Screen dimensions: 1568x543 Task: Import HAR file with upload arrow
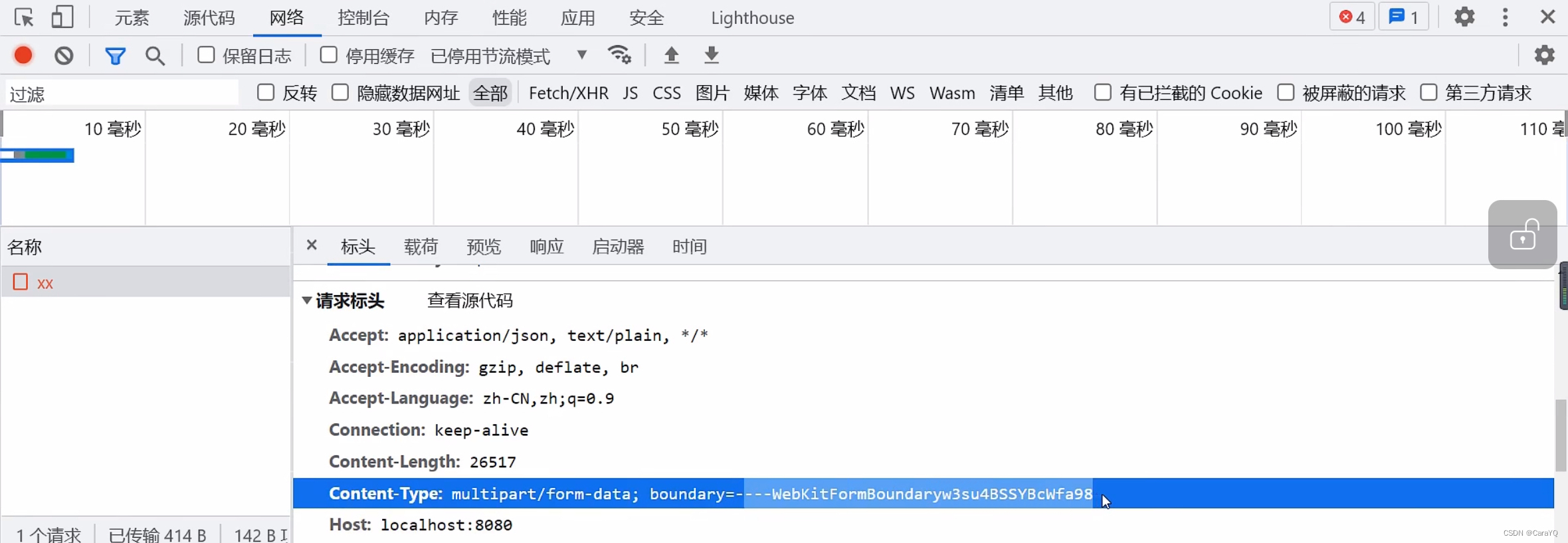click(x=671, y=55)
